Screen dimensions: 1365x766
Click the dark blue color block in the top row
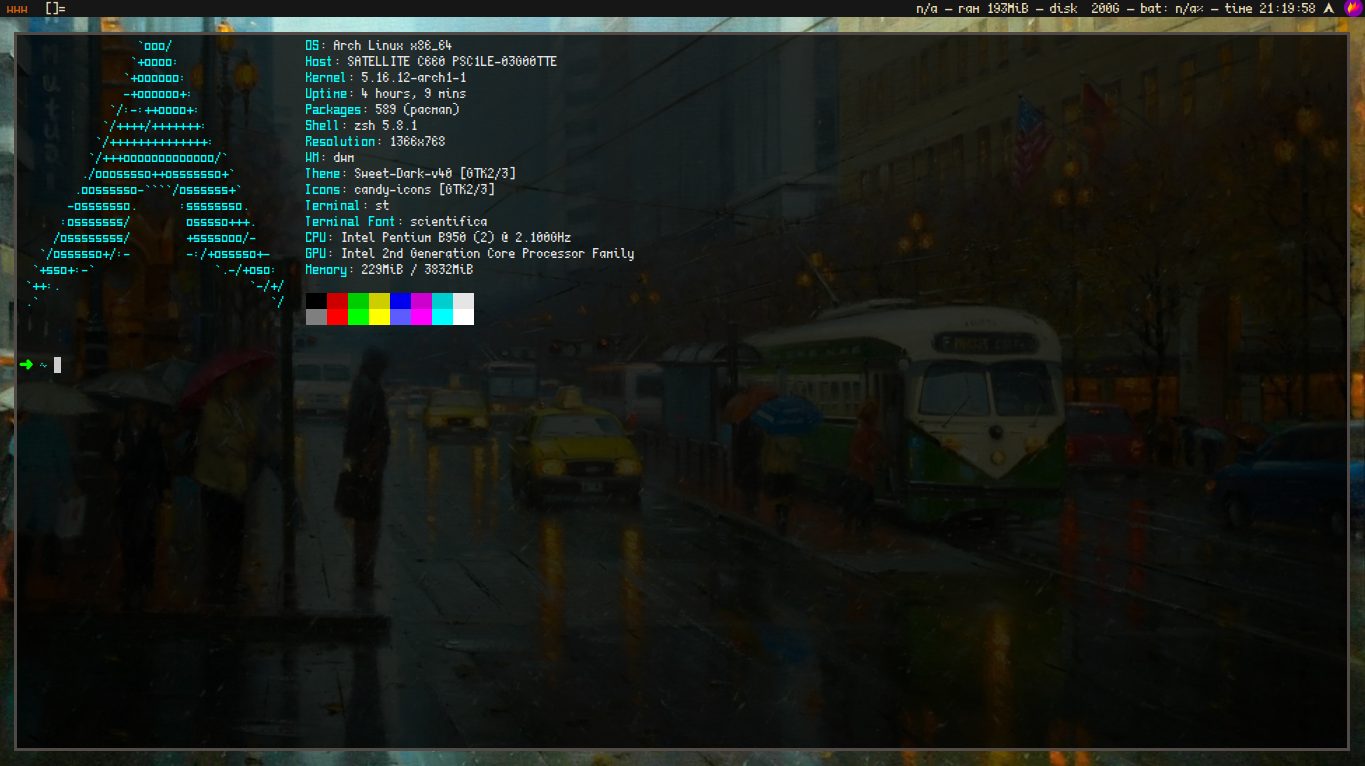400,301
